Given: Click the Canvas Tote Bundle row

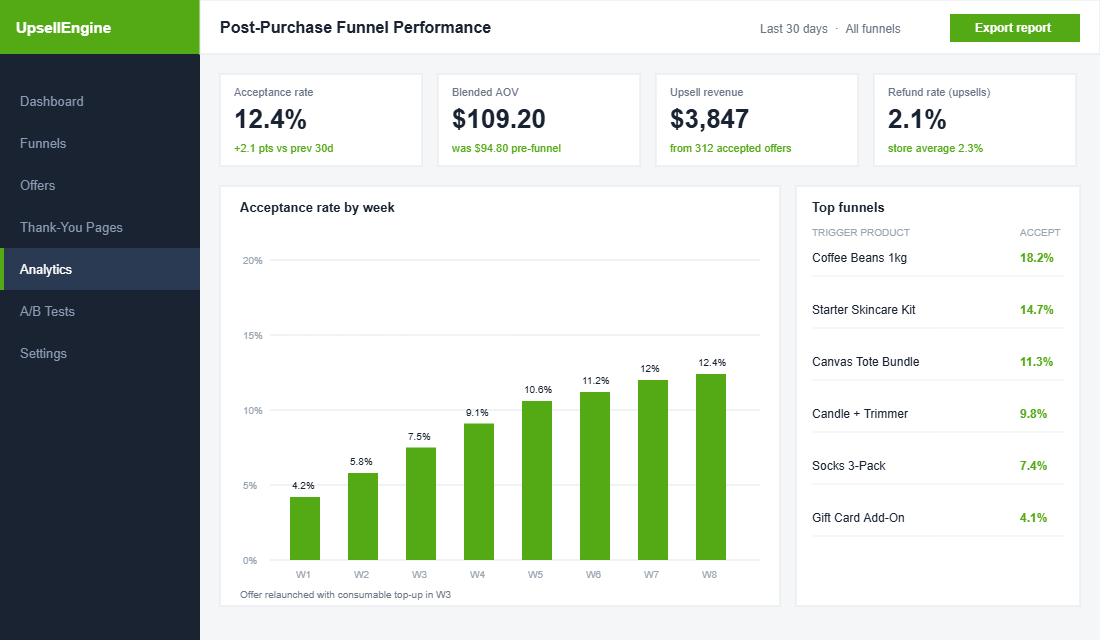Looking at the screenshot, I should pyautogui.click(x=937, y=361).
